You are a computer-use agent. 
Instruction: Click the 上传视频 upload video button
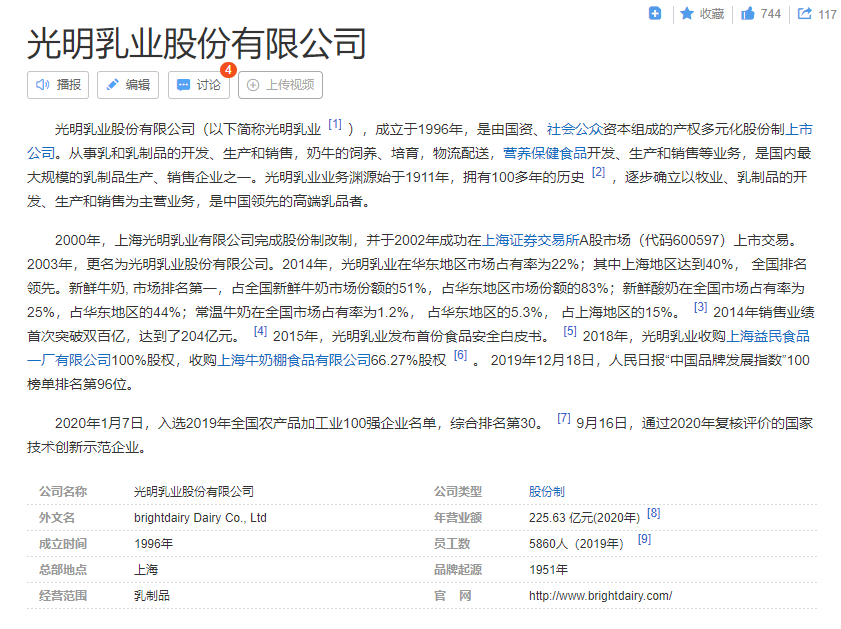pos(280,85)
